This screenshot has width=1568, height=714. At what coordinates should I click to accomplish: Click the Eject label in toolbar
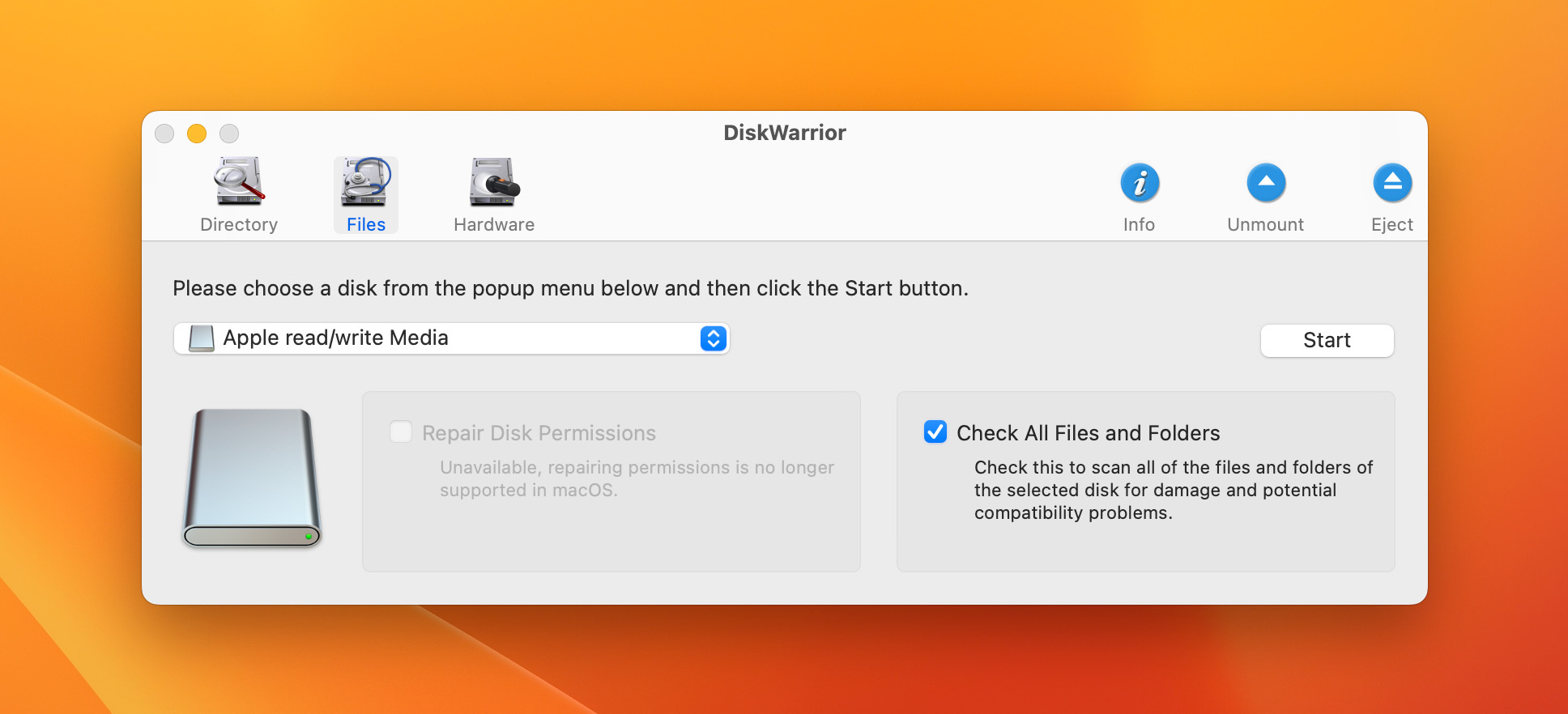[1392, 224]
